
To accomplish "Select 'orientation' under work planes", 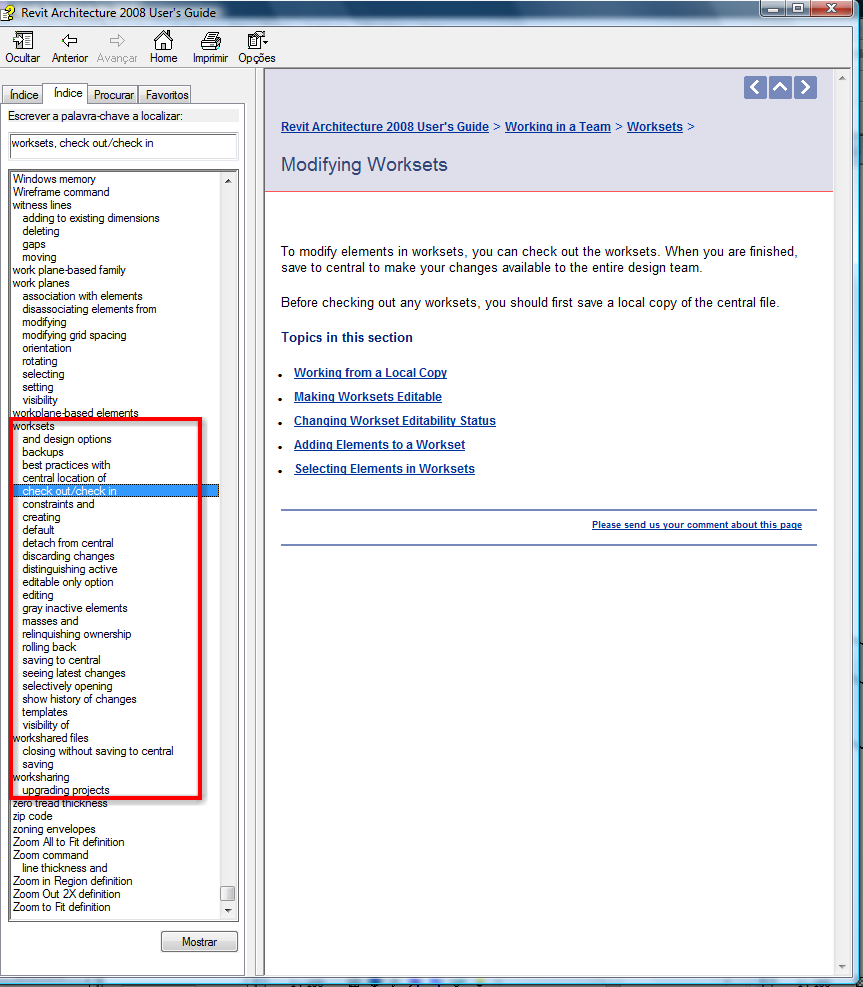I will click(x=47, y=348).
